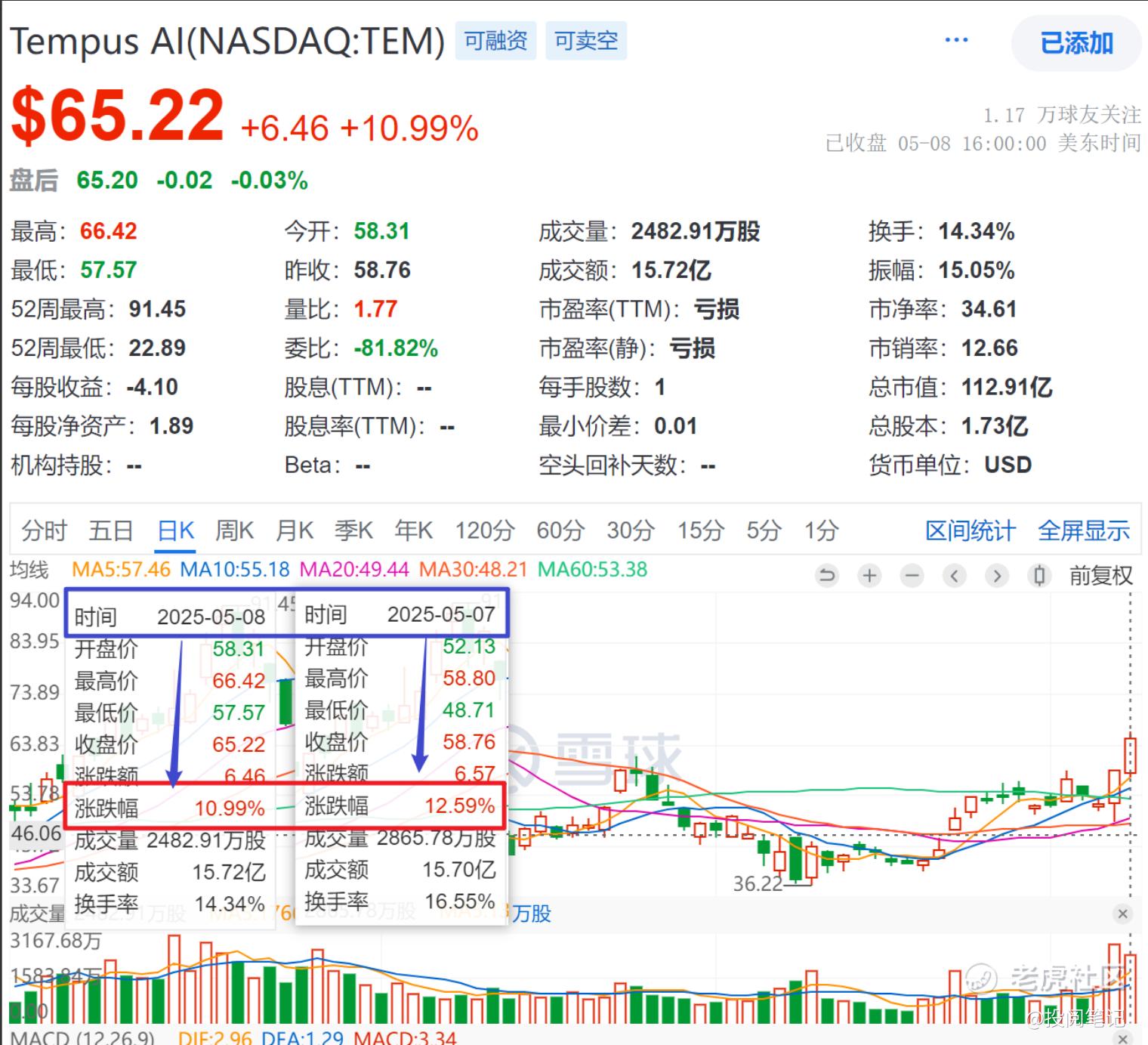1148x1045 pixels.
Task: Click the +10.99% change beside headline price
Action: click(409, 128)
